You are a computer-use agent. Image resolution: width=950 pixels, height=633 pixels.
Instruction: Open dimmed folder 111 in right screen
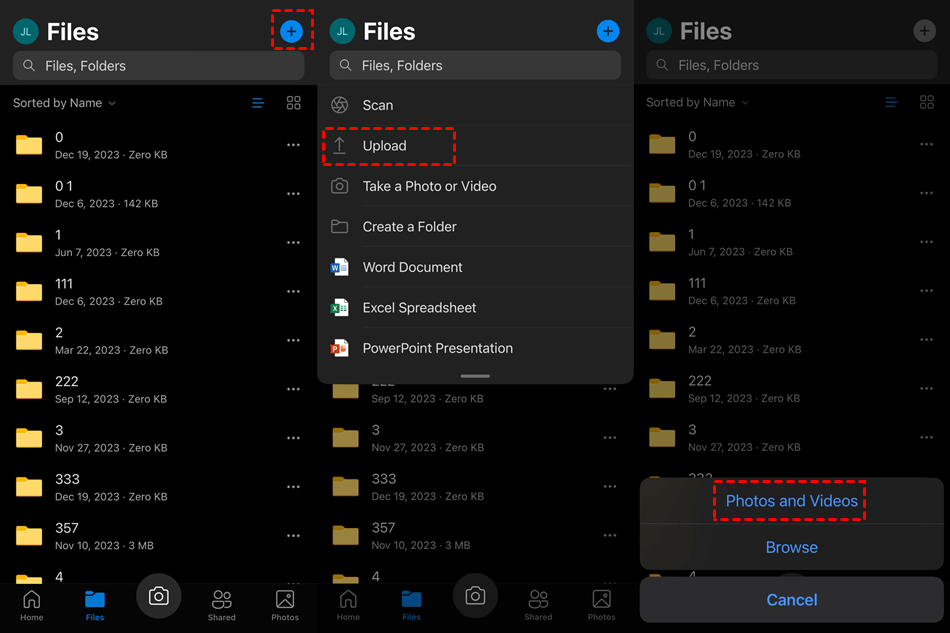pos(792,291)
